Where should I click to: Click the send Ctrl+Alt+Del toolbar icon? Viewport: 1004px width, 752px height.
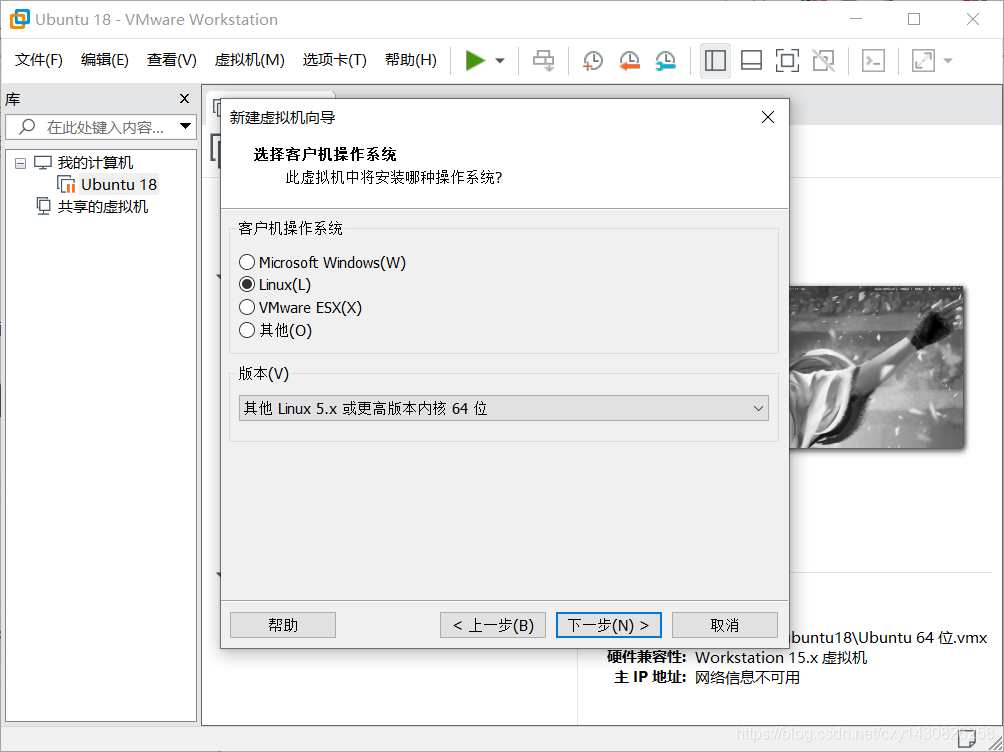coord(544,61)
